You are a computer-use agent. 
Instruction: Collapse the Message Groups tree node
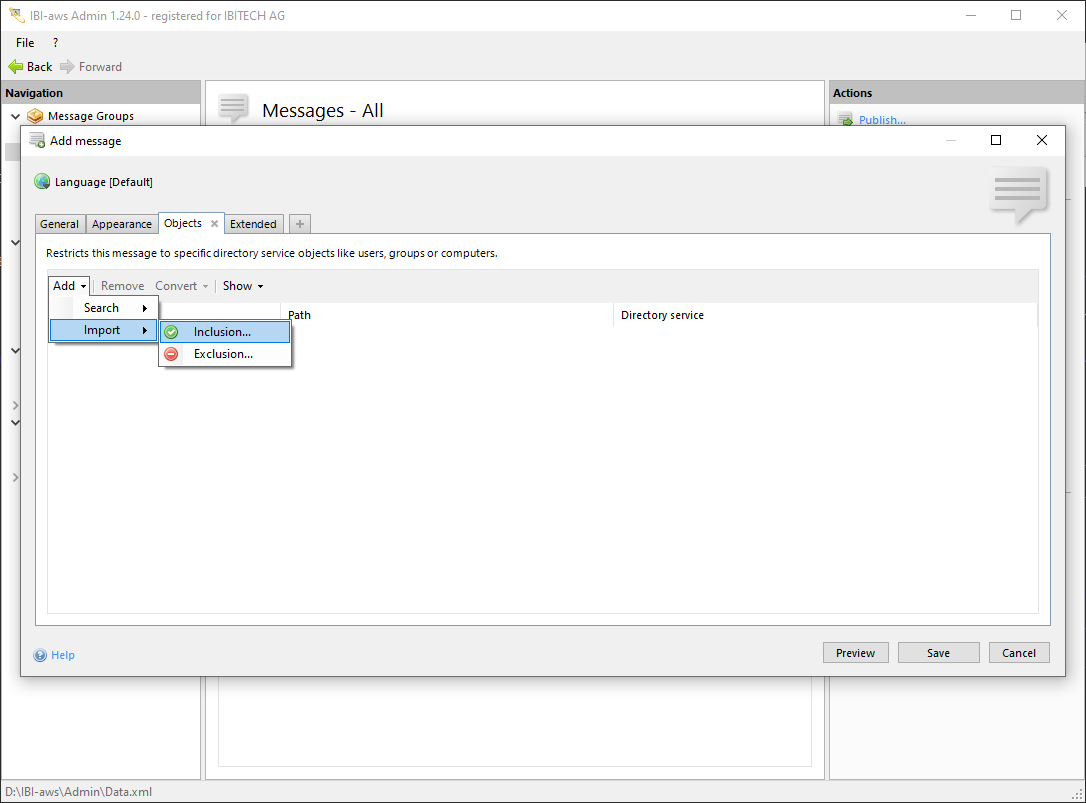[15, 116]
